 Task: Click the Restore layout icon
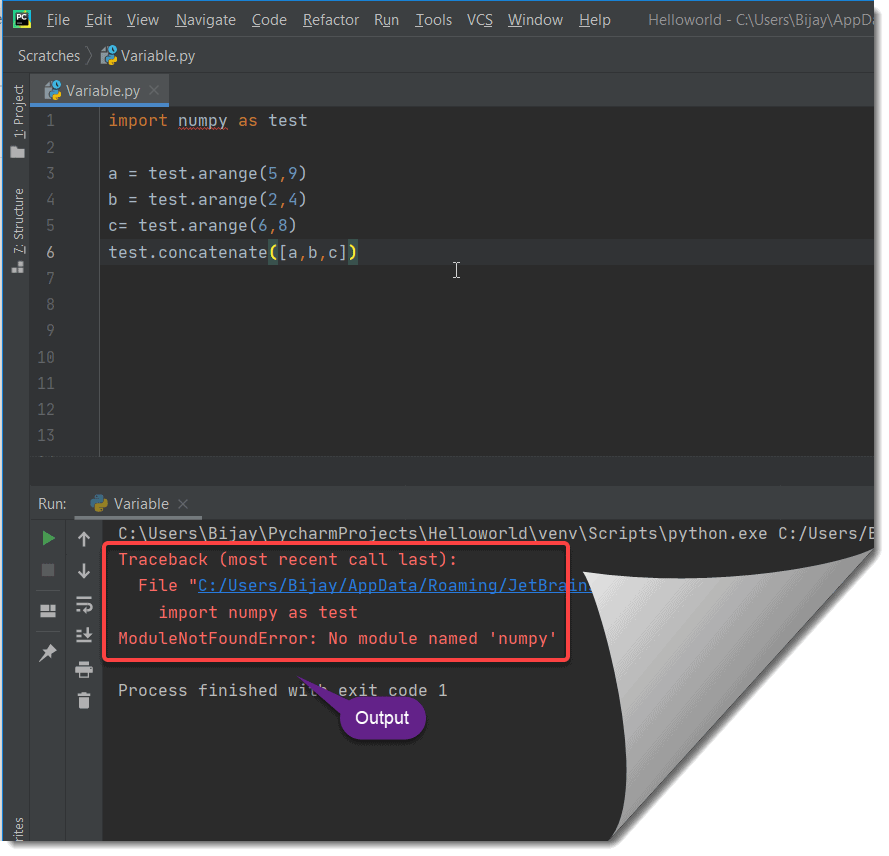pyautogui.click(x=48, y=611)
